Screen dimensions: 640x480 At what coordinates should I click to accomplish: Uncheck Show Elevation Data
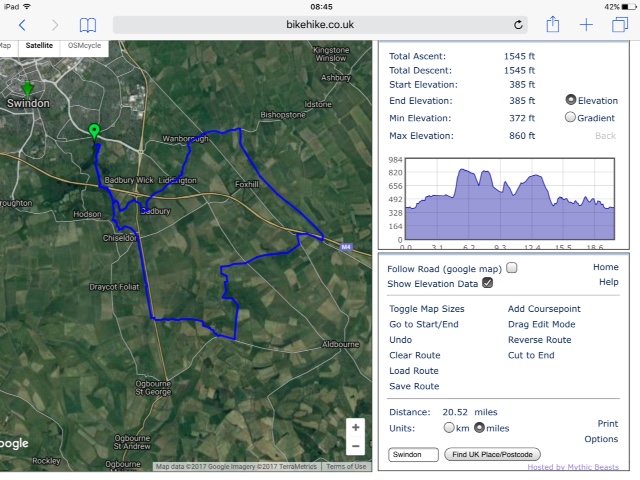tap(487, 283)
